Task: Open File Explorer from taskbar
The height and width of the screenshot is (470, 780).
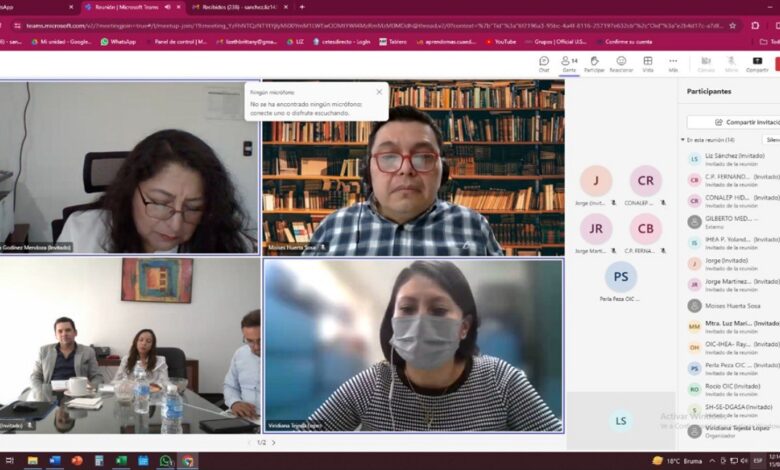Action: [x=33, y=461]
